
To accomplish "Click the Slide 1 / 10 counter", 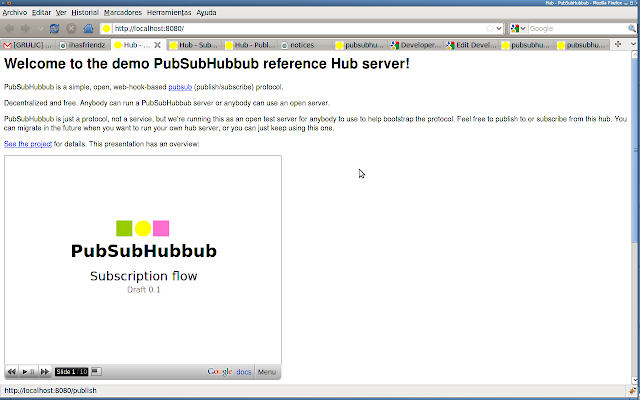I will (71, 371).
